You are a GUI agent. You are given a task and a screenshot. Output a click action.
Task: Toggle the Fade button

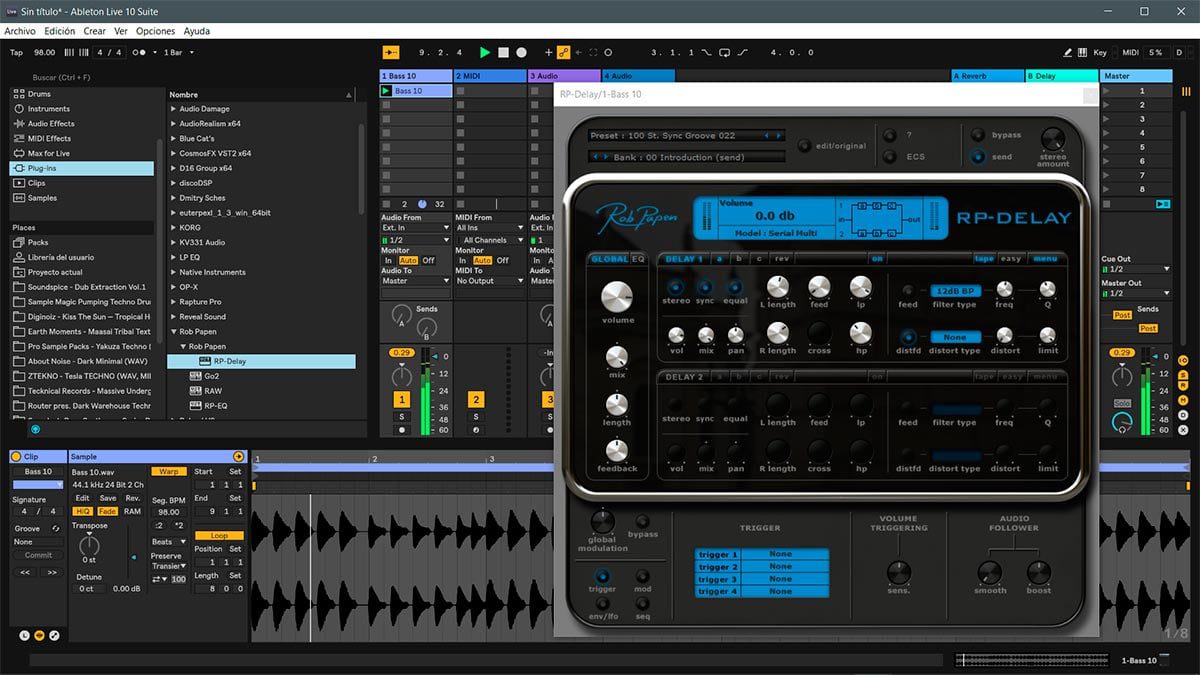pos(107,511)
